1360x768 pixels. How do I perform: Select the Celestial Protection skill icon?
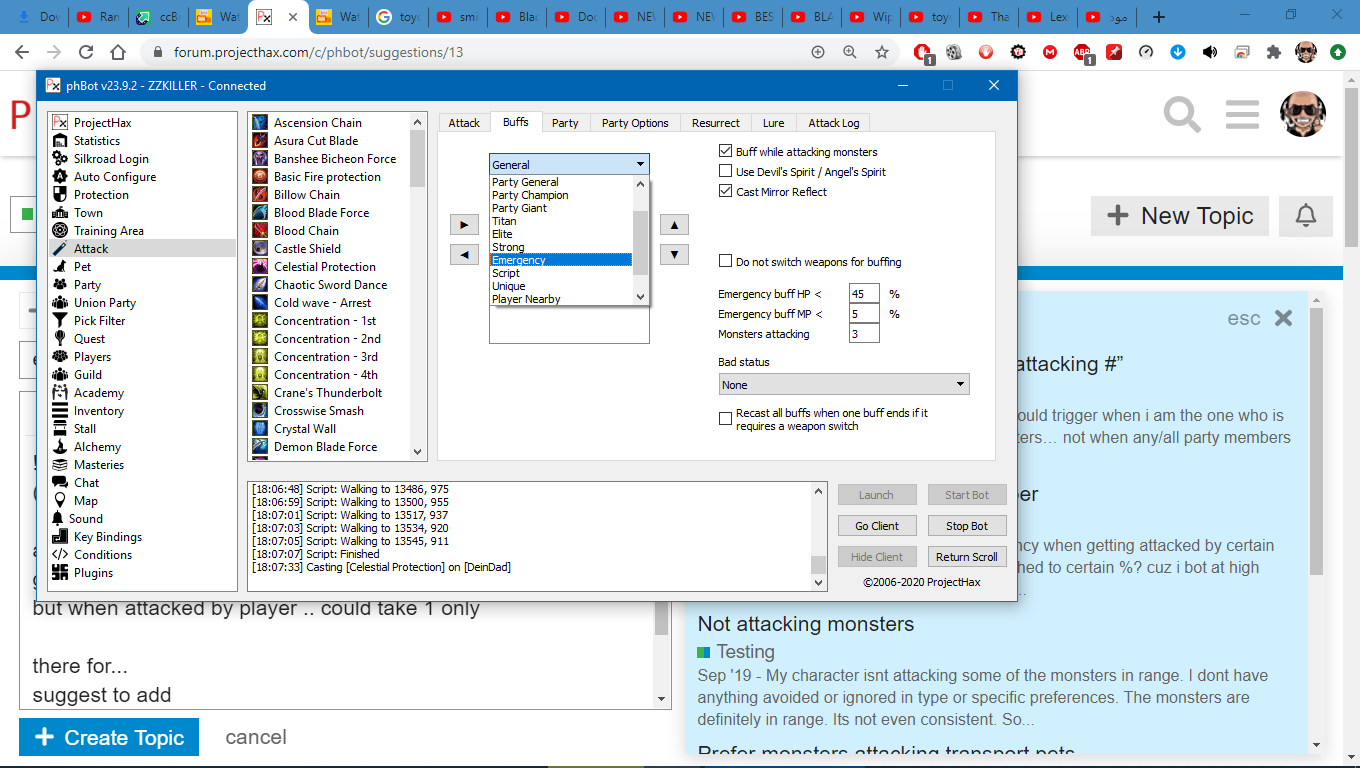(259, 267)
